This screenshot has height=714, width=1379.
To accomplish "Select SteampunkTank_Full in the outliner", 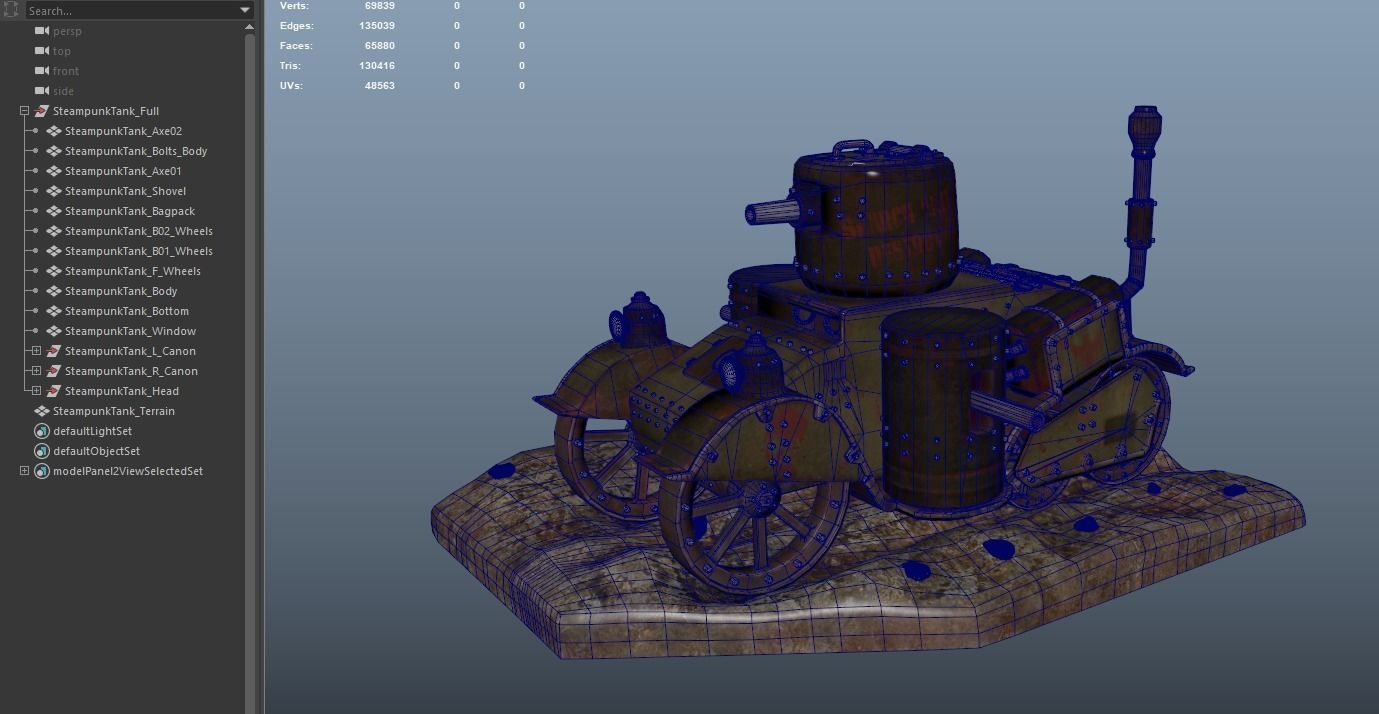I will coord(106,111).
